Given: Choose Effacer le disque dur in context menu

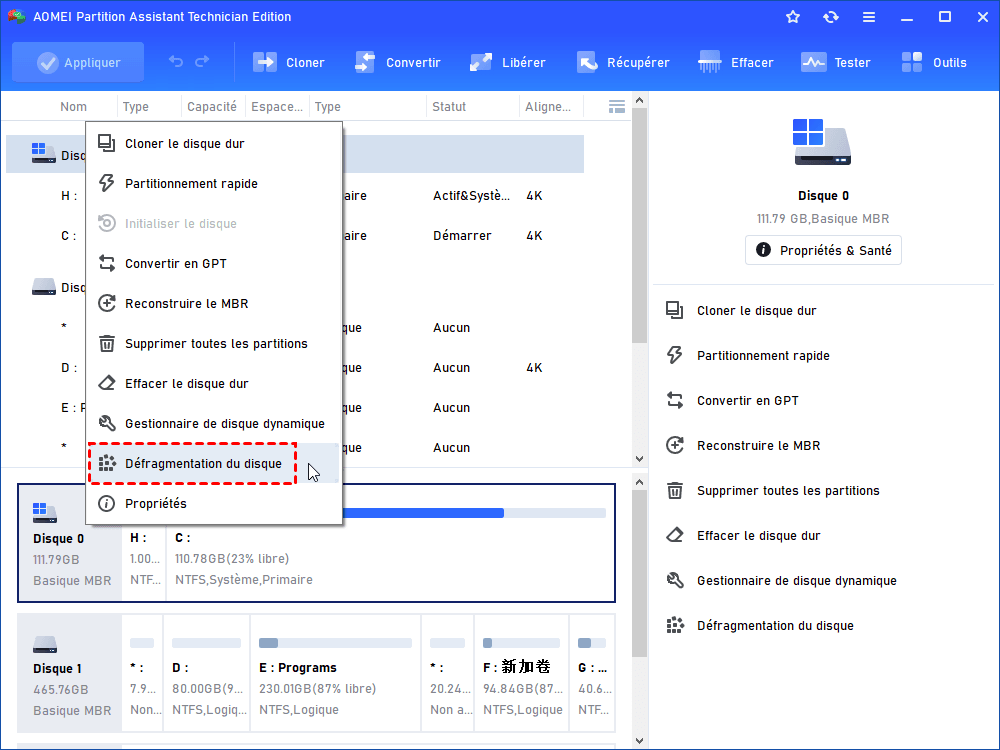Looking at the screenshot, I should (x=214, y=383).
